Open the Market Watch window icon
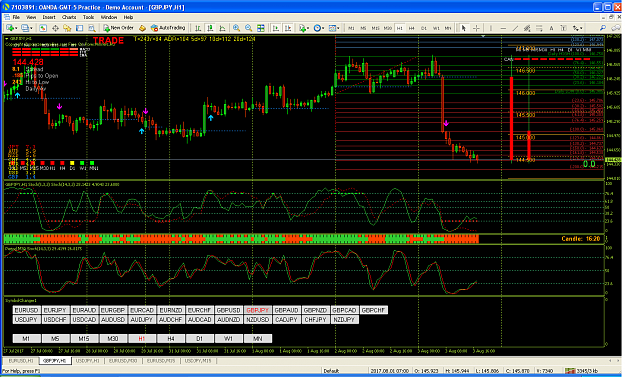Screen dimensions: 625x377 tap(43, 28)
